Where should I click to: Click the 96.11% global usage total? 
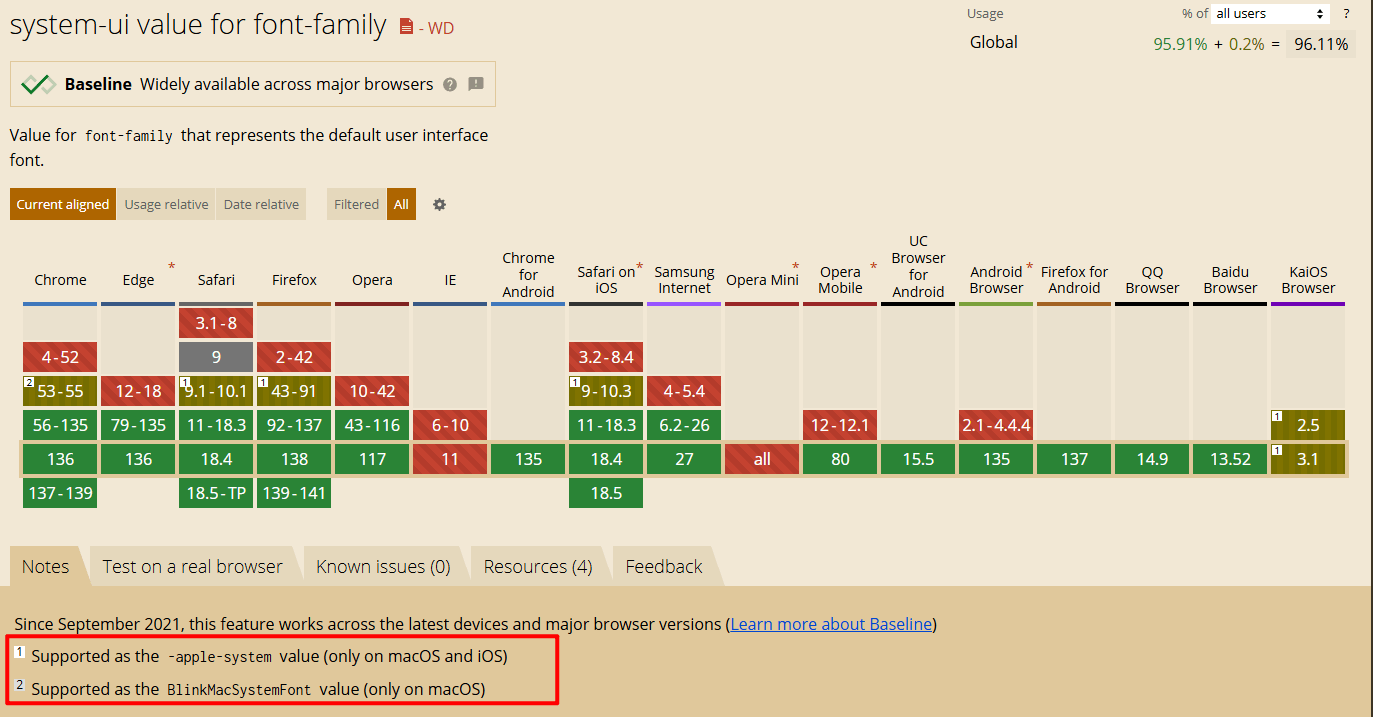pyautogui.click(x=1321, y=44)
